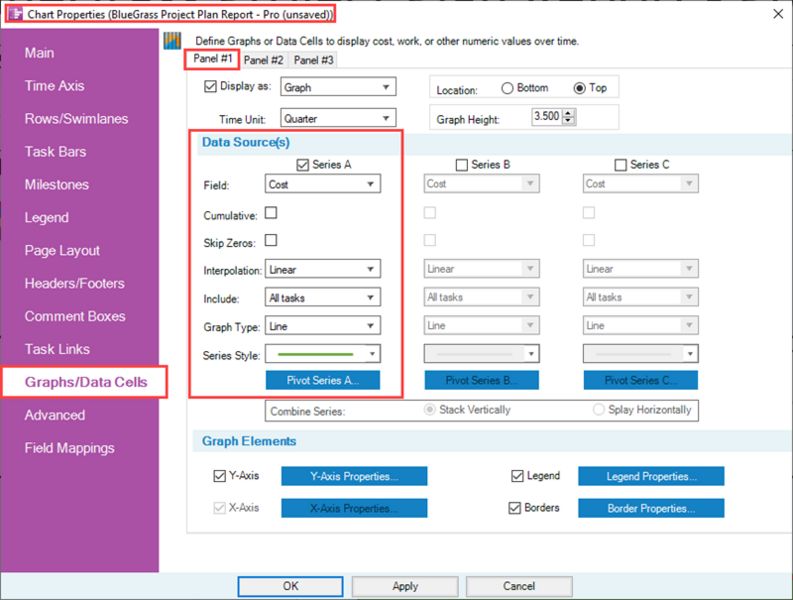The width and height of the screenshot is (793, 600).
Task: Click the Y-Axis Properties button
Action: pyautogui.click(x=354, y=476)
